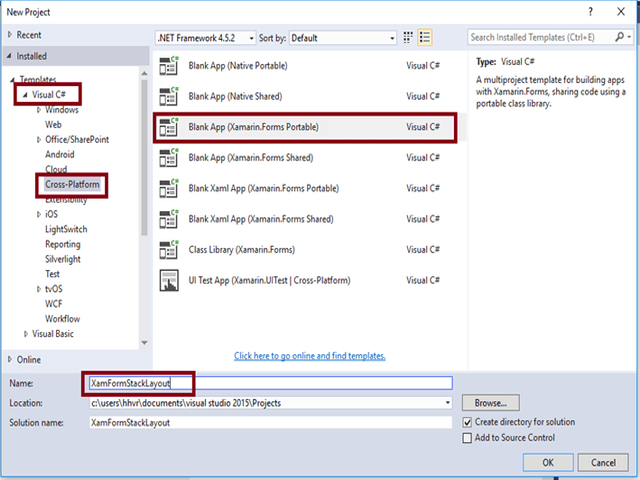Select UI Test App (Xamarin.UITest) template name
The width and height of the screenshot is (640, 480).
click(269, 280)
